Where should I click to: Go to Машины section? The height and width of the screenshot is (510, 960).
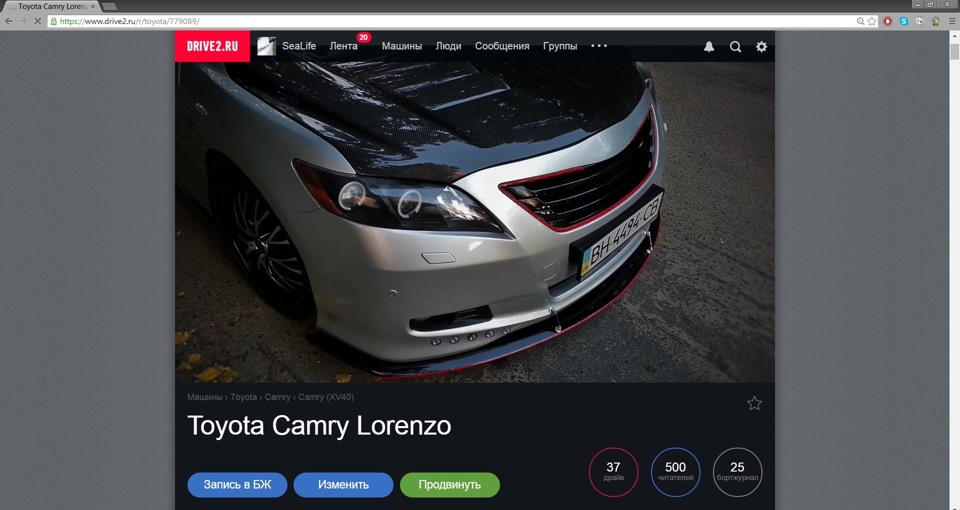(x=402, y=46)
